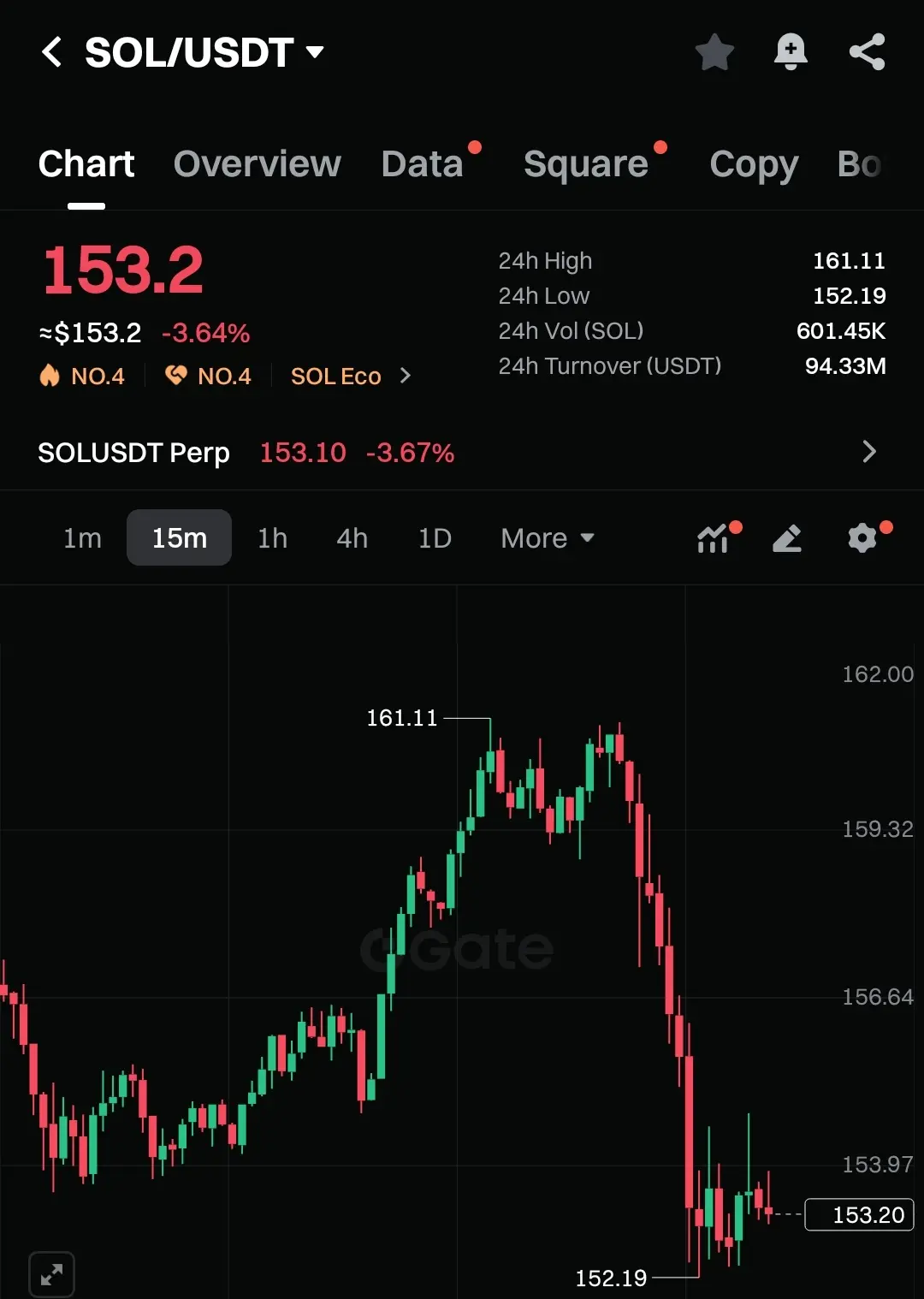This screenshot has height=1299, width=924.
Task: Expand tags with chevron beside SOL Eco
Action: click(x=406, y=376)
